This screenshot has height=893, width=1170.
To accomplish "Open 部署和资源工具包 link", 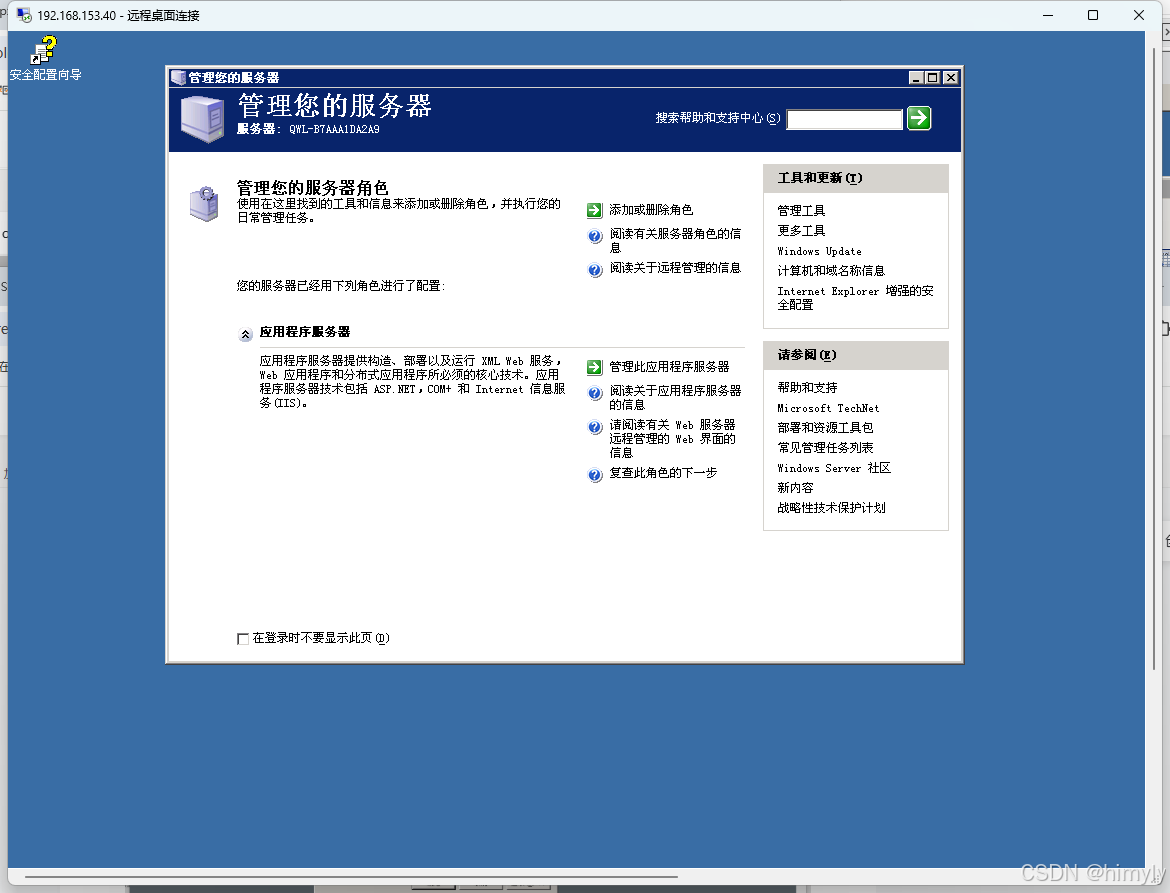I will click(x=825, y=427).
